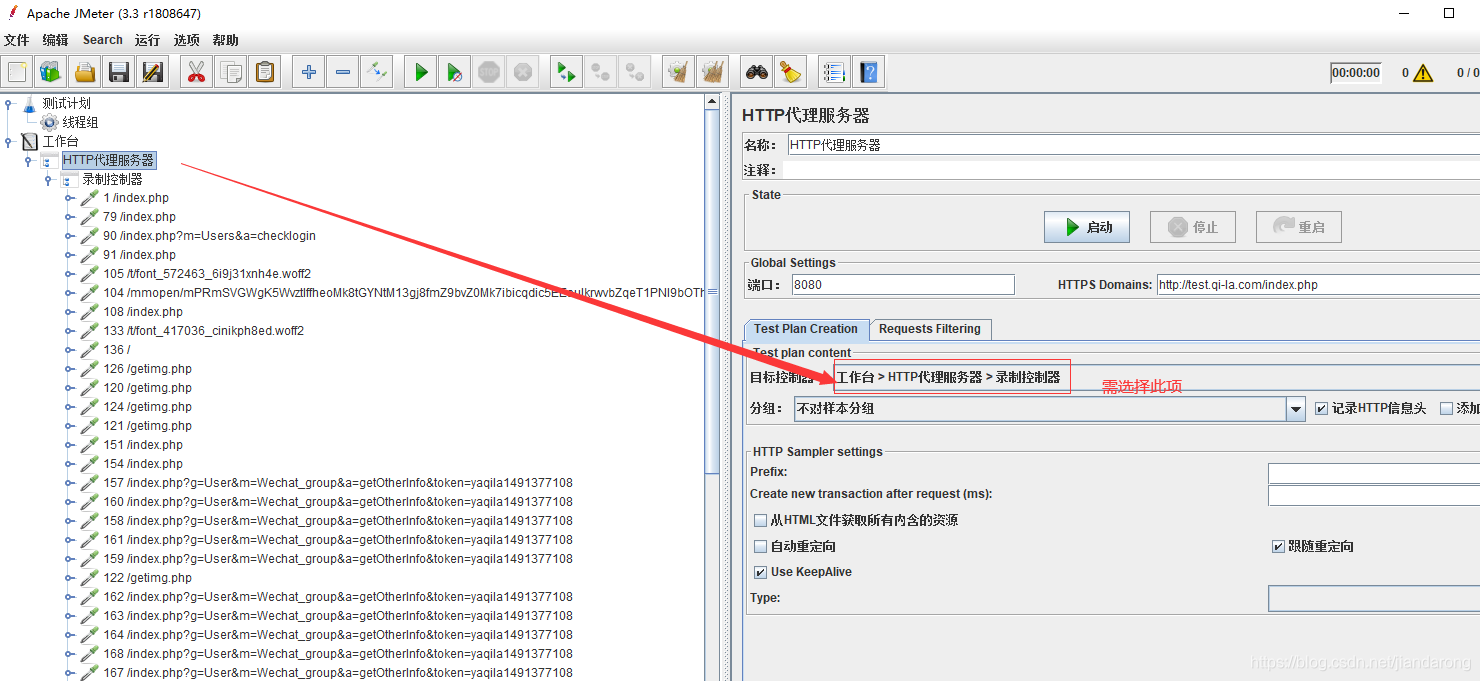The image size is (1480, 681).
Task: Click the Paste clipboard icon
Action: (265, 72)
